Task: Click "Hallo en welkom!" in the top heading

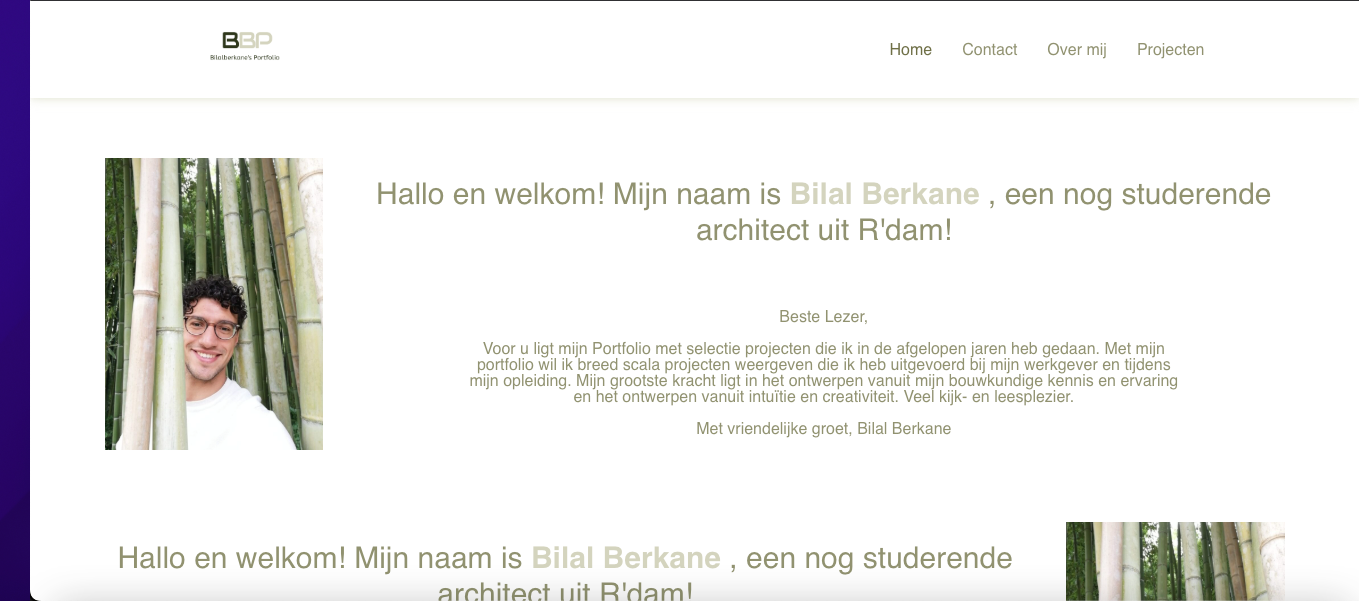Action: pos(490,194)
